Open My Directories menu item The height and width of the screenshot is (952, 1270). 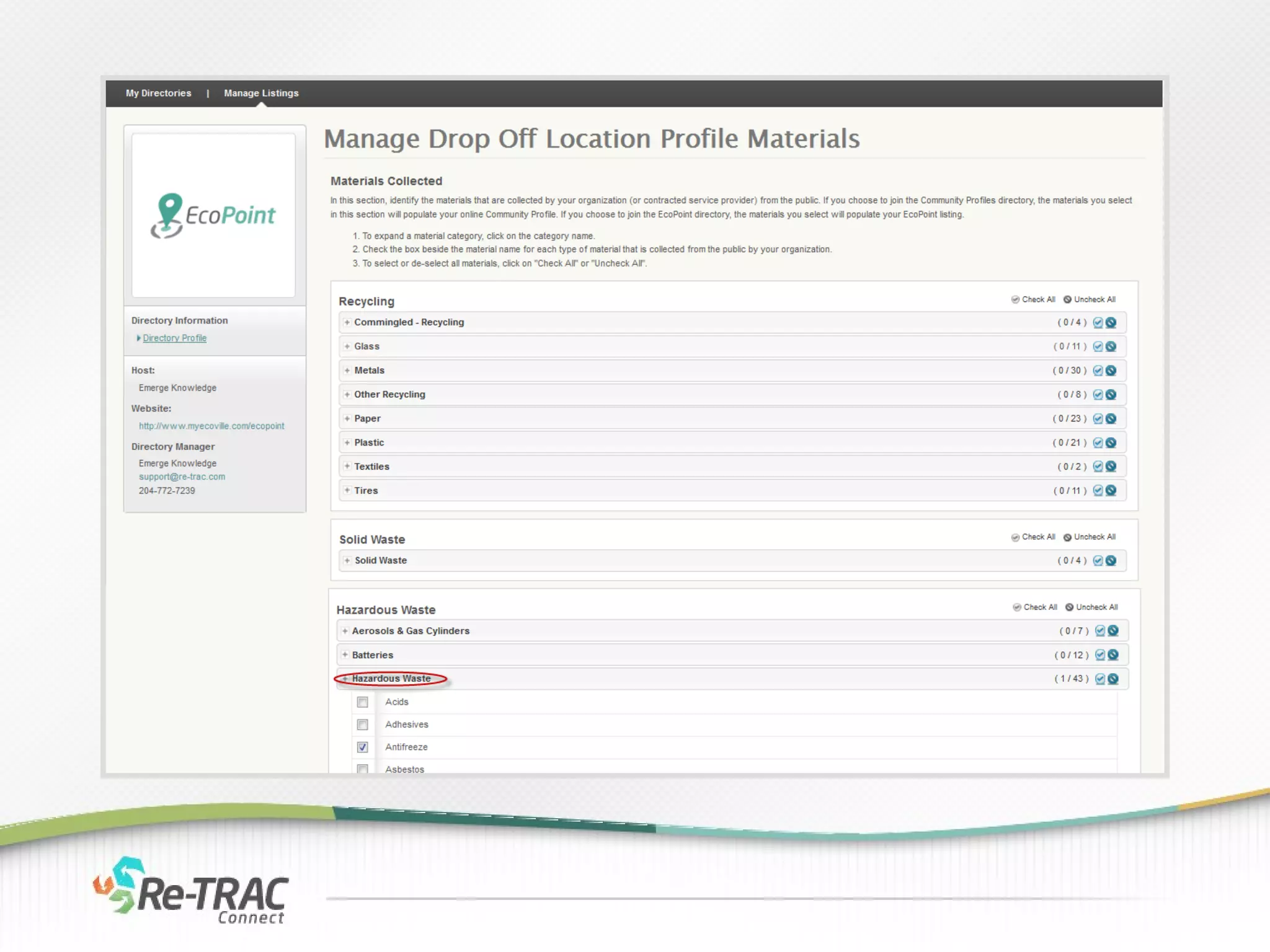(158, 93)
